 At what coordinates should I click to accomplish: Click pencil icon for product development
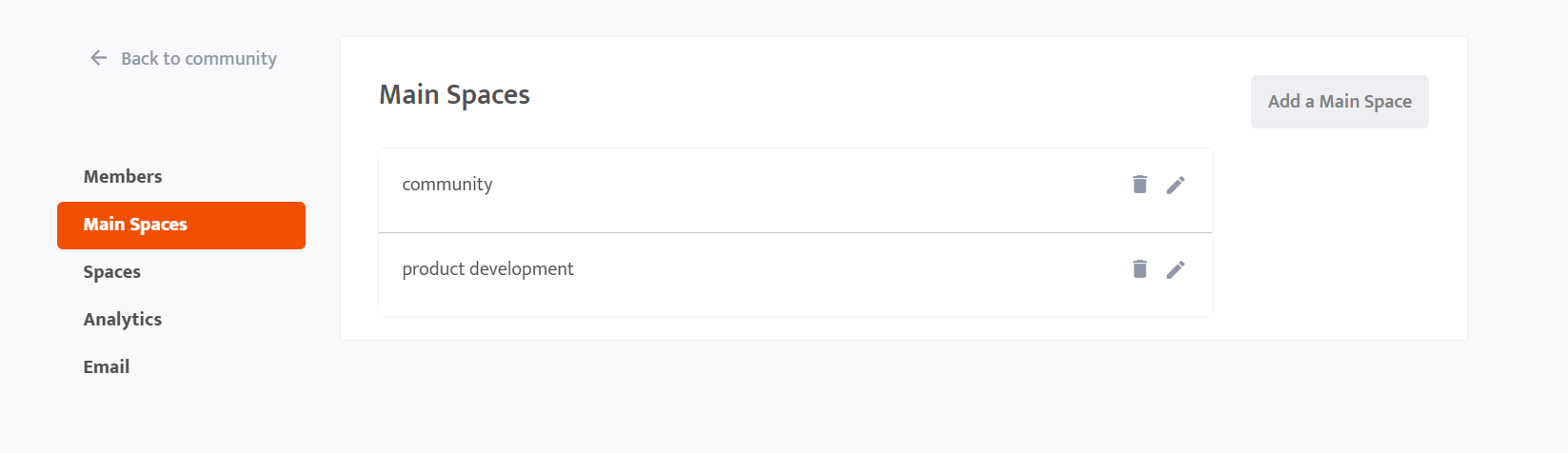pyautogui.click(x=1176, y=269)
